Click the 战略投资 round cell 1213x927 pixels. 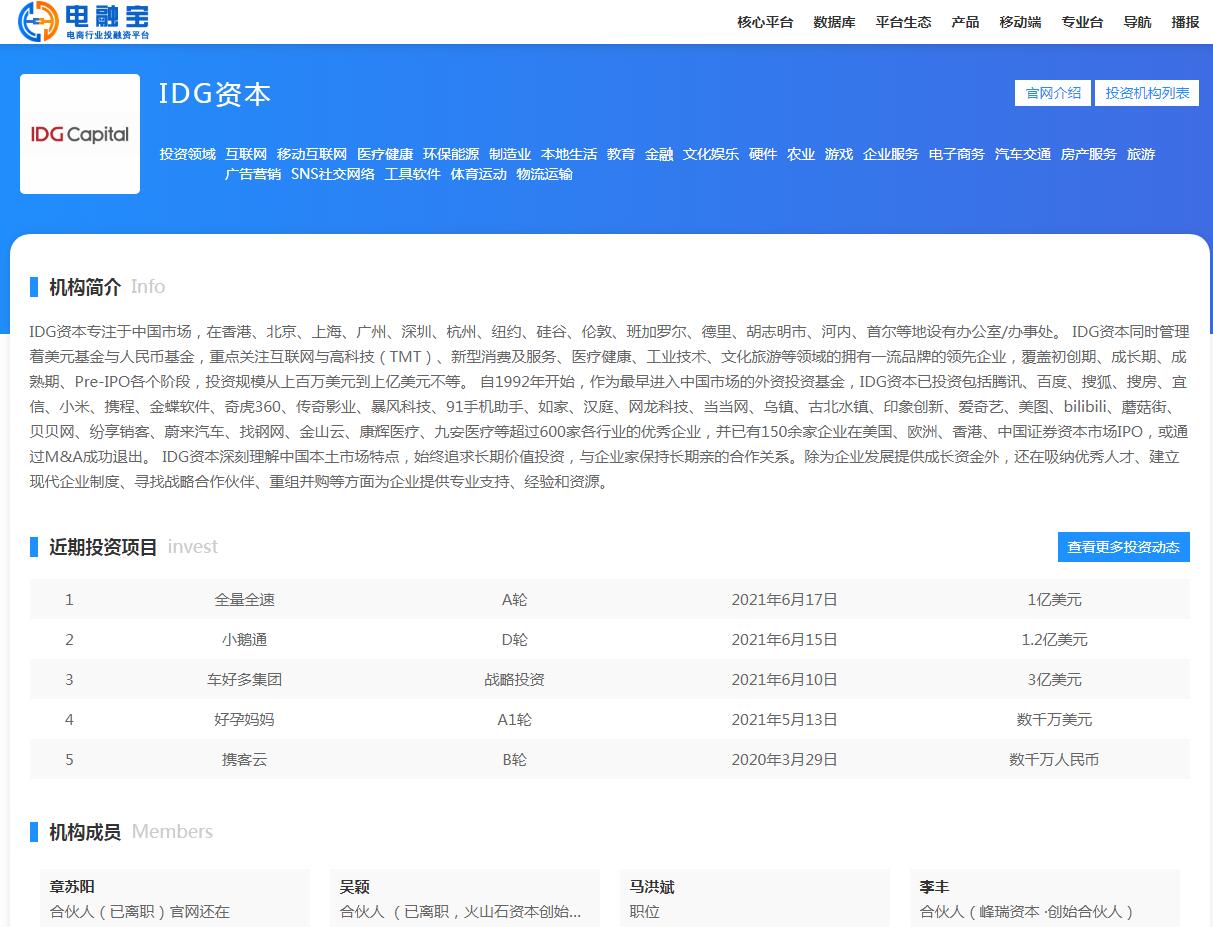pos(515,680)
